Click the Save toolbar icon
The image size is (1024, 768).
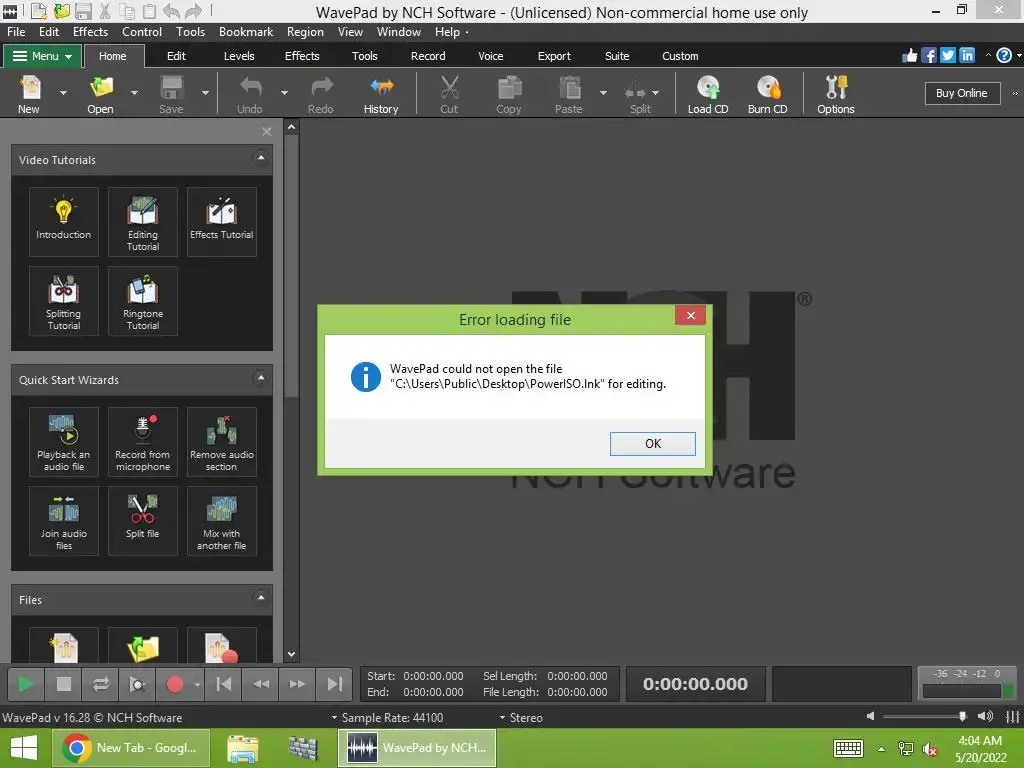pyautogui.click(x=172, y=94)
